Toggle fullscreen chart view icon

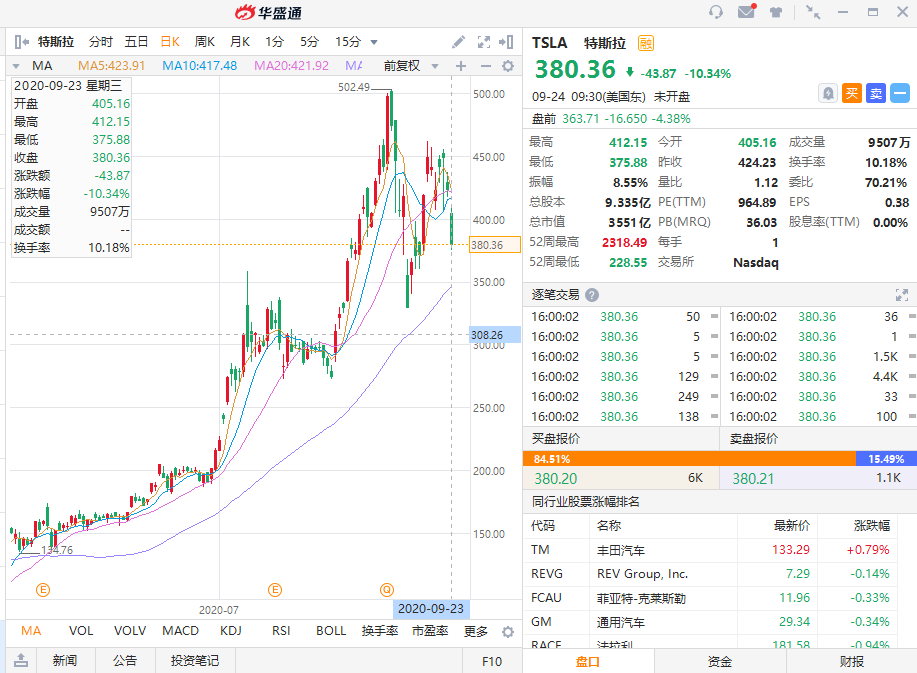click(484, 42)
